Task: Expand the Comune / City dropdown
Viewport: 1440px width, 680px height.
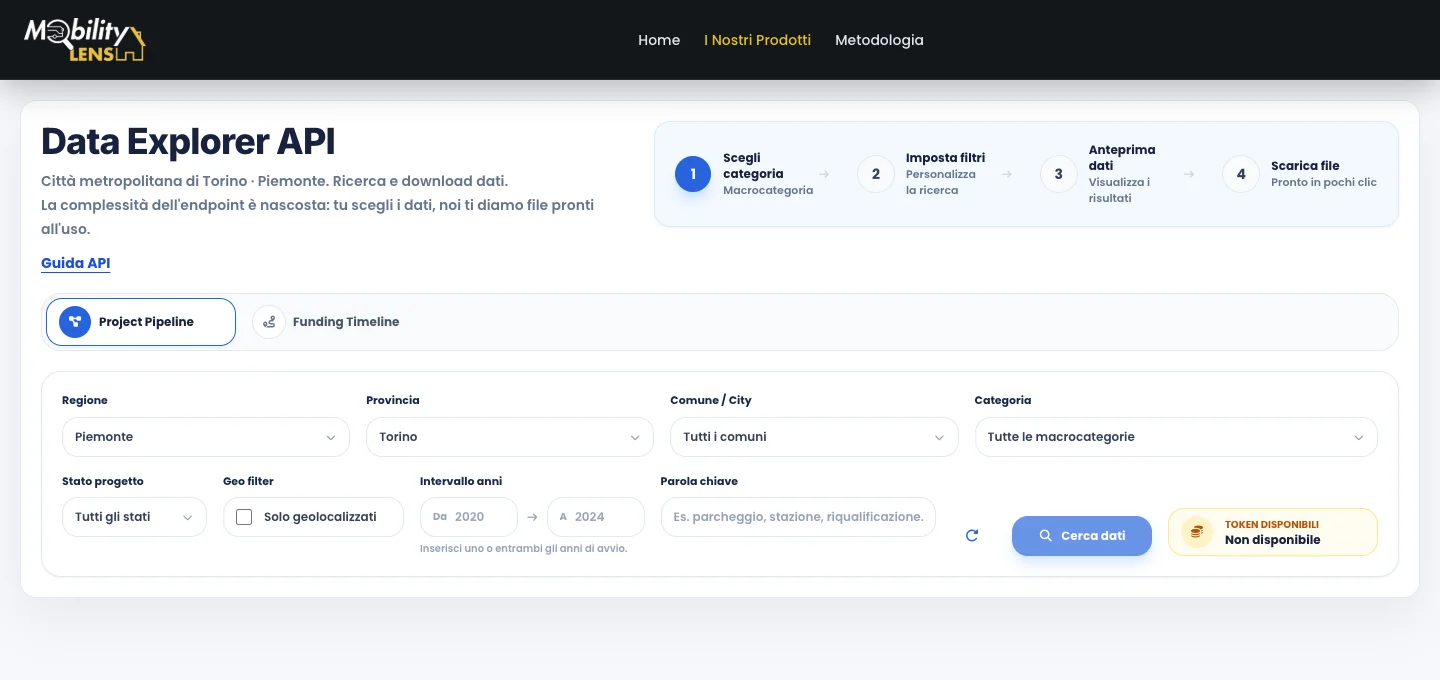Action: (814, 437)
